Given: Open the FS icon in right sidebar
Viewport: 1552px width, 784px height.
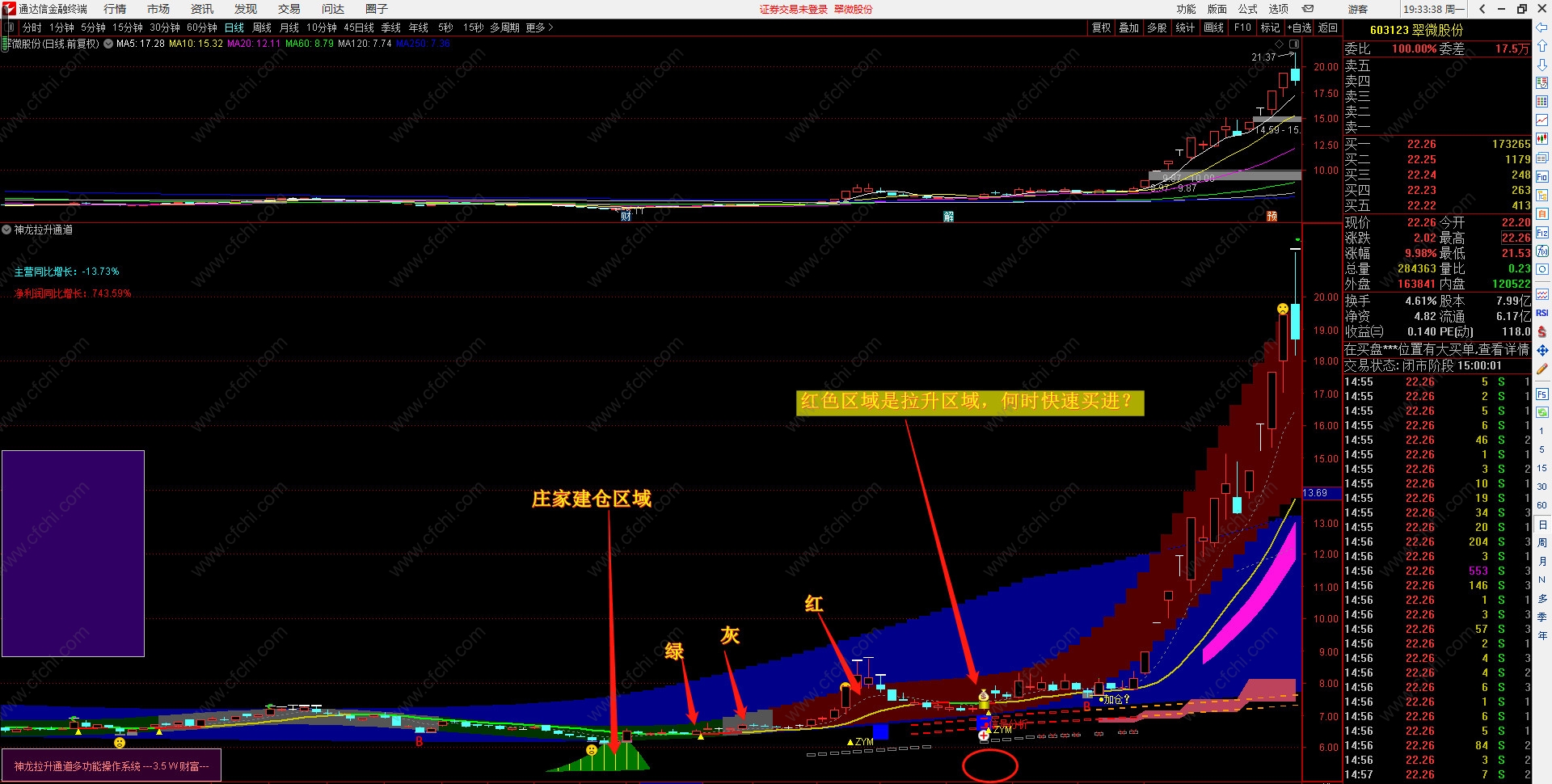Looking at the screenshot, I should pyautogui.click(x=1542, y=394).
